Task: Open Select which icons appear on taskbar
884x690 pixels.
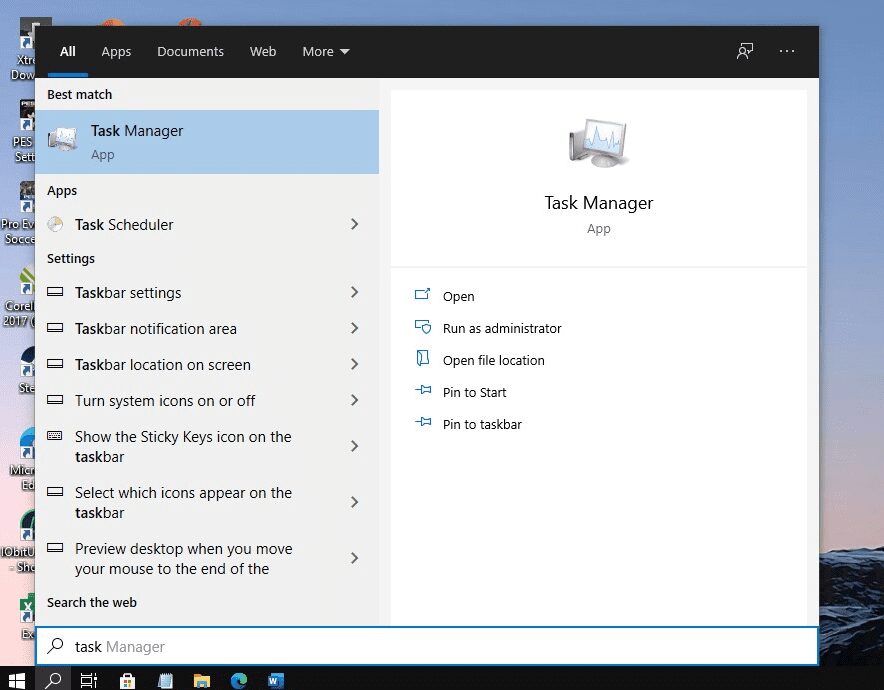Action: pyautogui.click(x=207, y=502)
